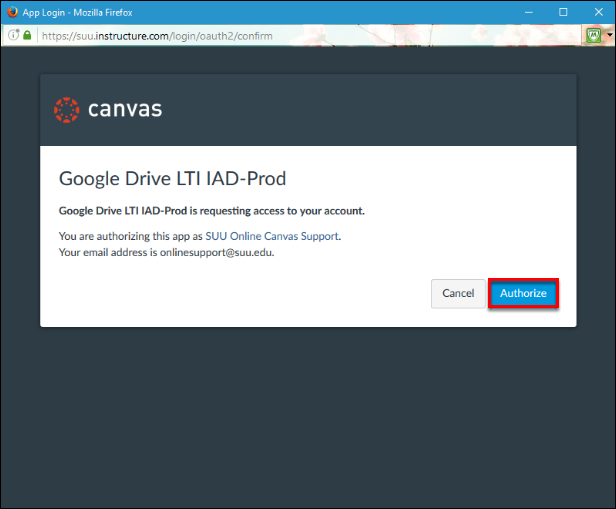
Task: Click the 'requesting access to your account' text
Action: (x=282, y=211)
